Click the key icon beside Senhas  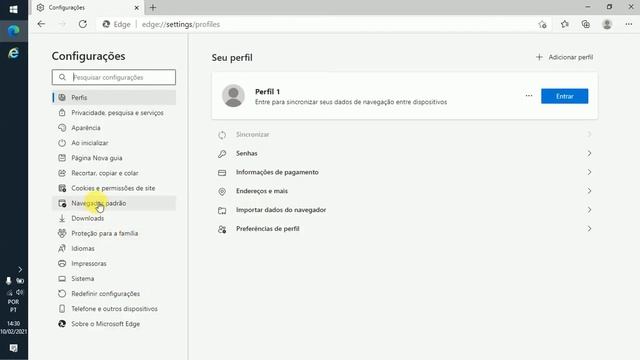(x=222, y=154)
